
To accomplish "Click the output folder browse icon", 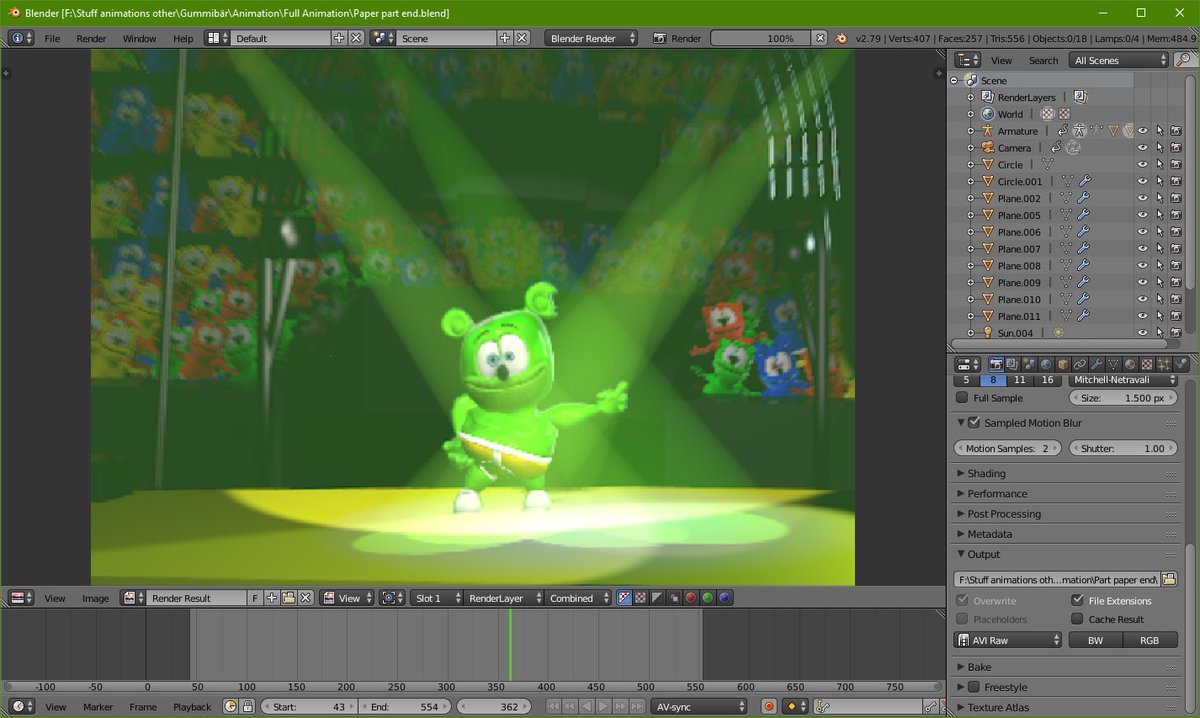I will pyautogui.click(x=1169, y=579).
